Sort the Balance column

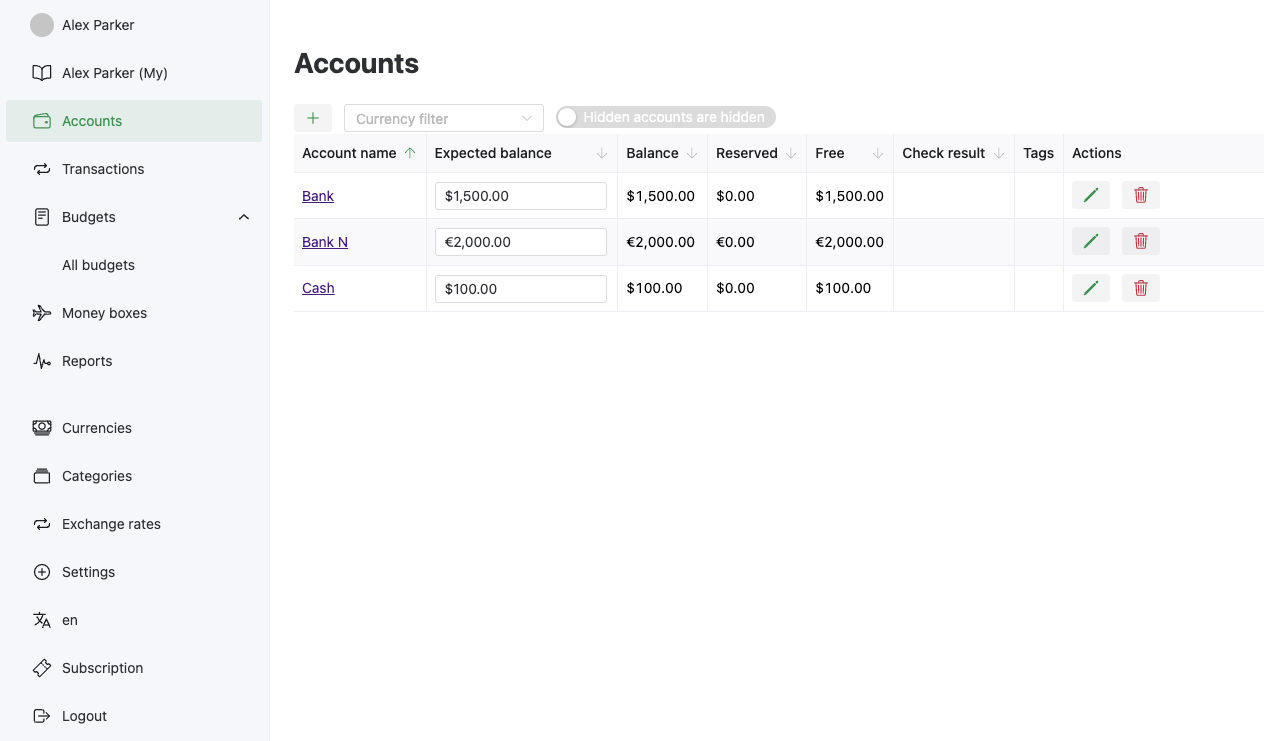(x=692, y=153)
